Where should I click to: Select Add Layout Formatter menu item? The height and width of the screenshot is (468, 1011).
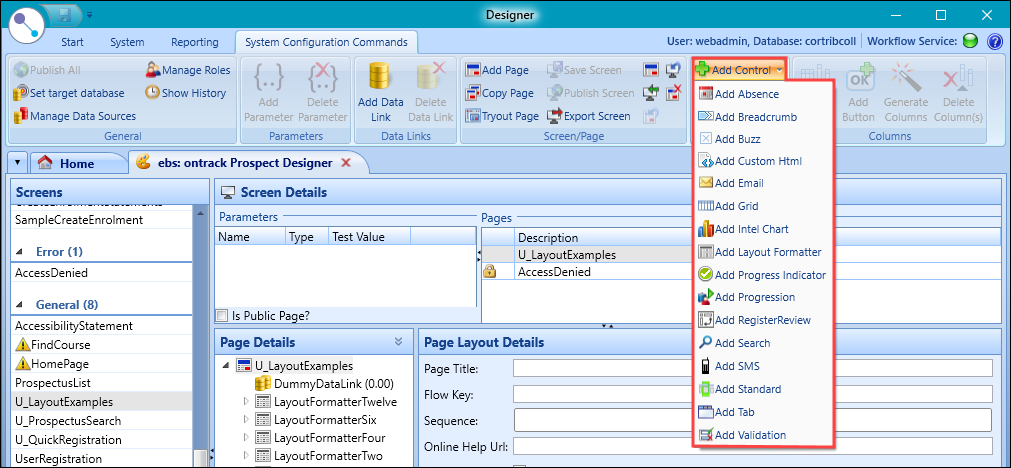[767, 252]
